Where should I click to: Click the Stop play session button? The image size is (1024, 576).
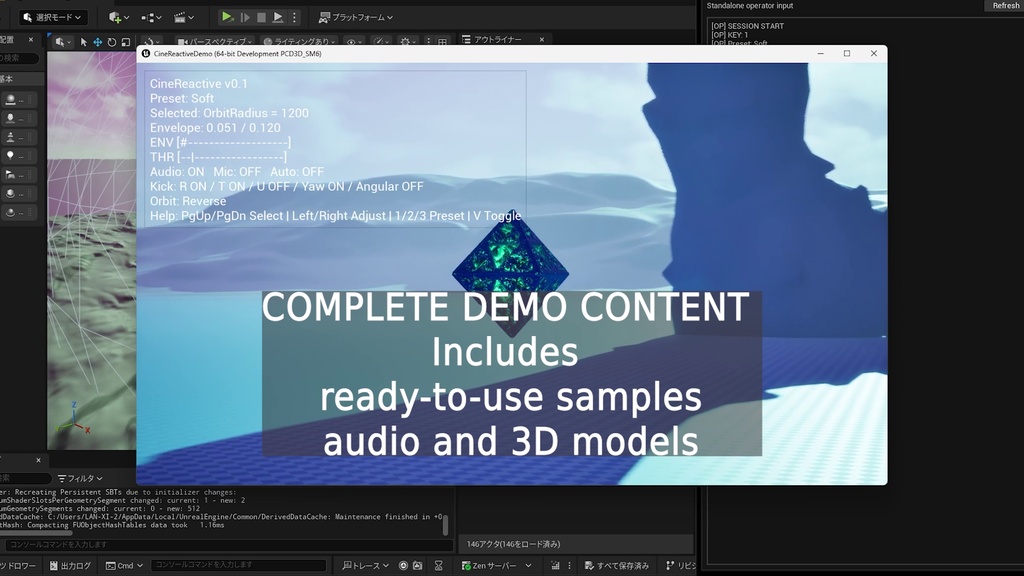click(261, 18)
